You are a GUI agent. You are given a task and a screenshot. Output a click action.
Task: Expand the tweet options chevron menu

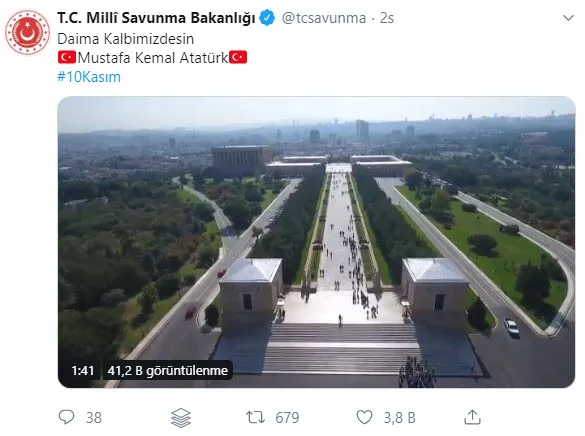tap(568, 18)
